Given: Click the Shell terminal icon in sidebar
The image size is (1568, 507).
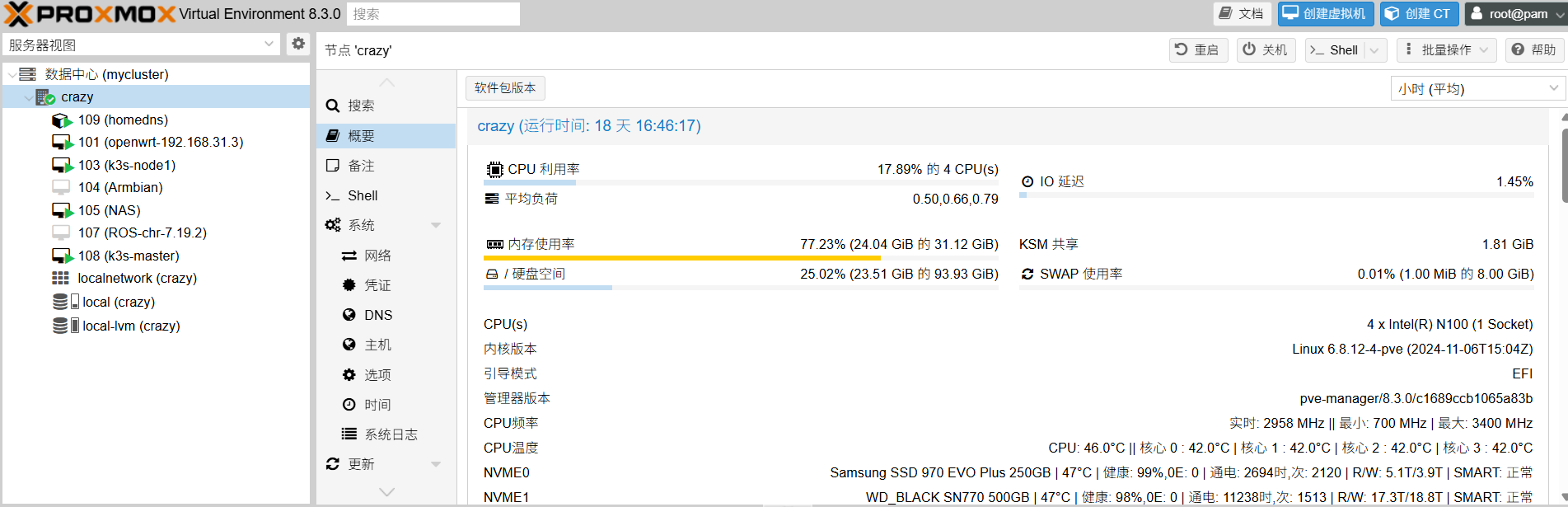Looking at the screenshot, I should (333, 195).
